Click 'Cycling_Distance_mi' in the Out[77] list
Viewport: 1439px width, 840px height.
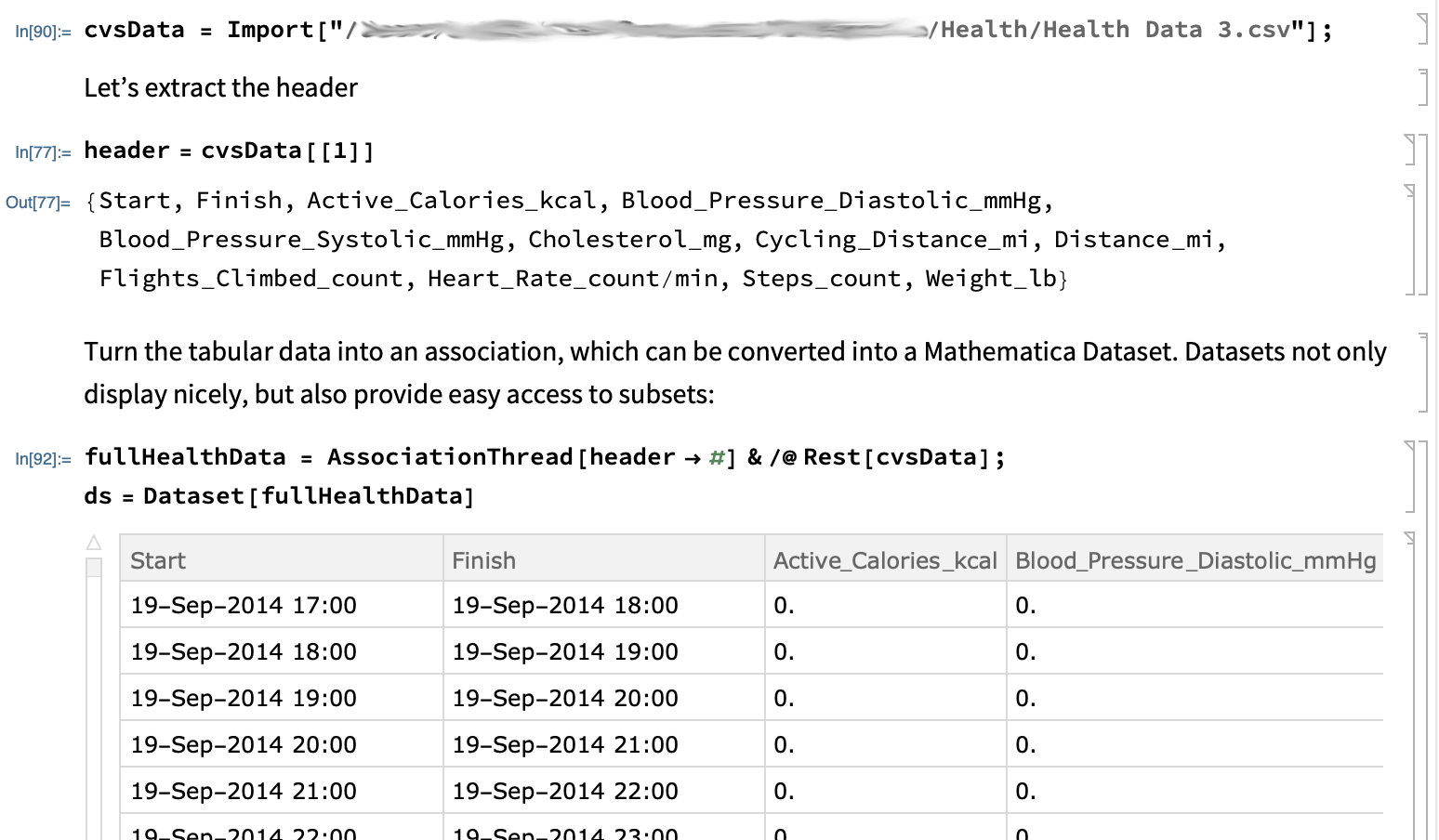coord(892,240)
